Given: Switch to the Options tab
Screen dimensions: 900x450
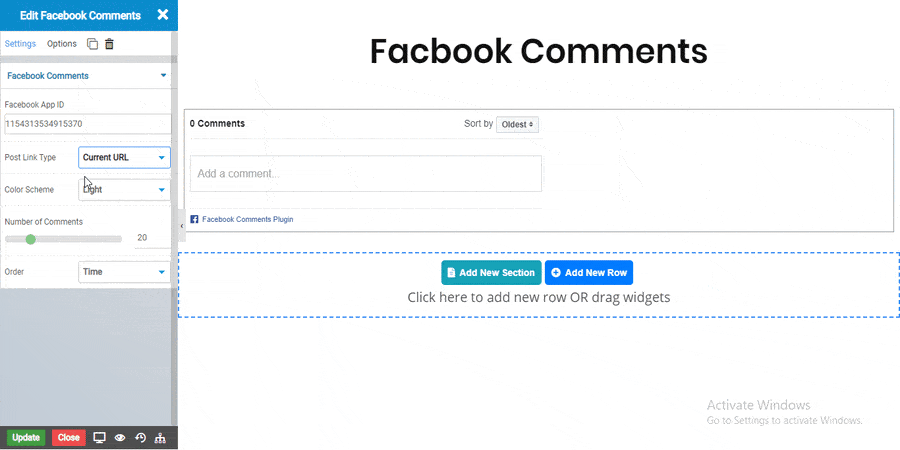Looking at the screenshot, I should [x=62, y=44].
